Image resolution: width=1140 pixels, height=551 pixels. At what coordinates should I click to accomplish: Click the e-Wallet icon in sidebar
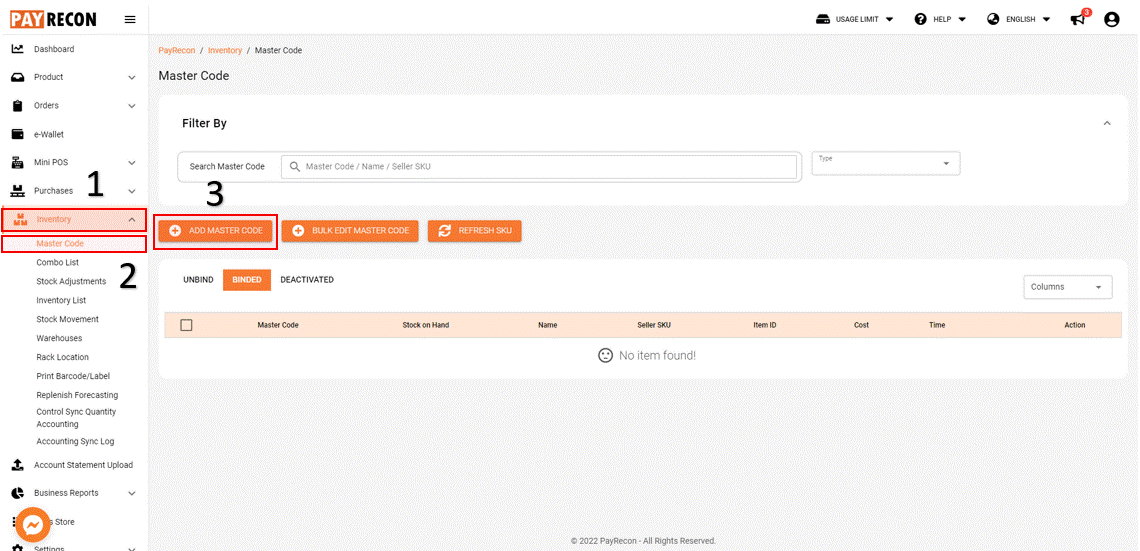click(18, 134)
